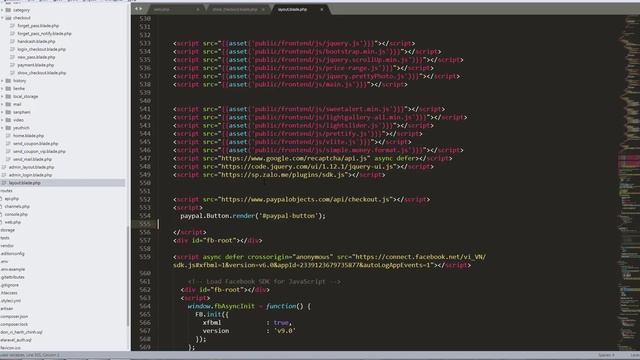Expand the sanpham folder arrow
Screen dimensions: 640x360
click(2, 112)
